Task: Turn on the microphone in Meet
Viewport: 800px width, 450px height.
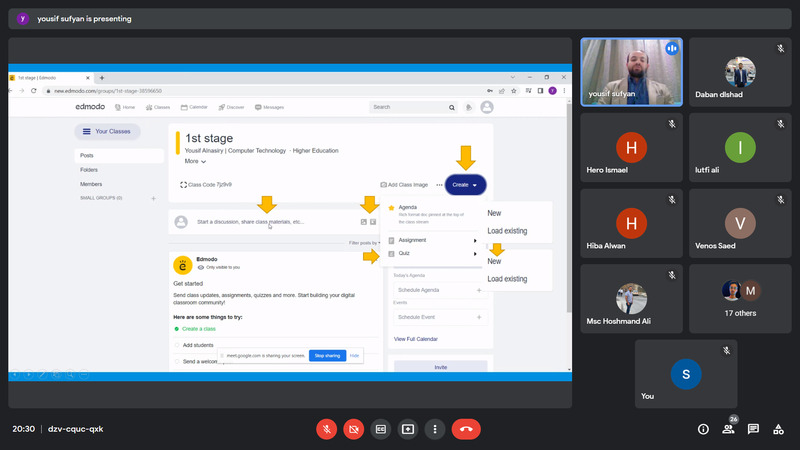Action: click(x=327, y=429)
